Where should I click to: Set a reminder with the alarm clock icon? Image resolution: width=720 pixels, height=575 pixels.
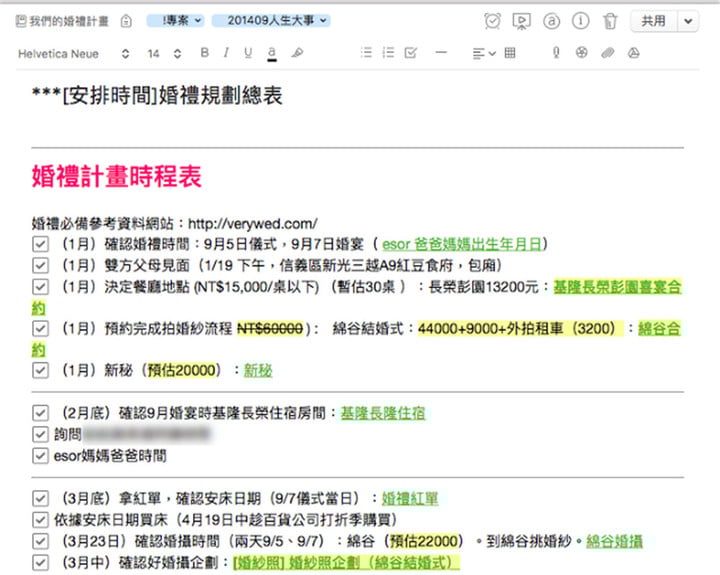pyautogui.click(x=492, y=21)
